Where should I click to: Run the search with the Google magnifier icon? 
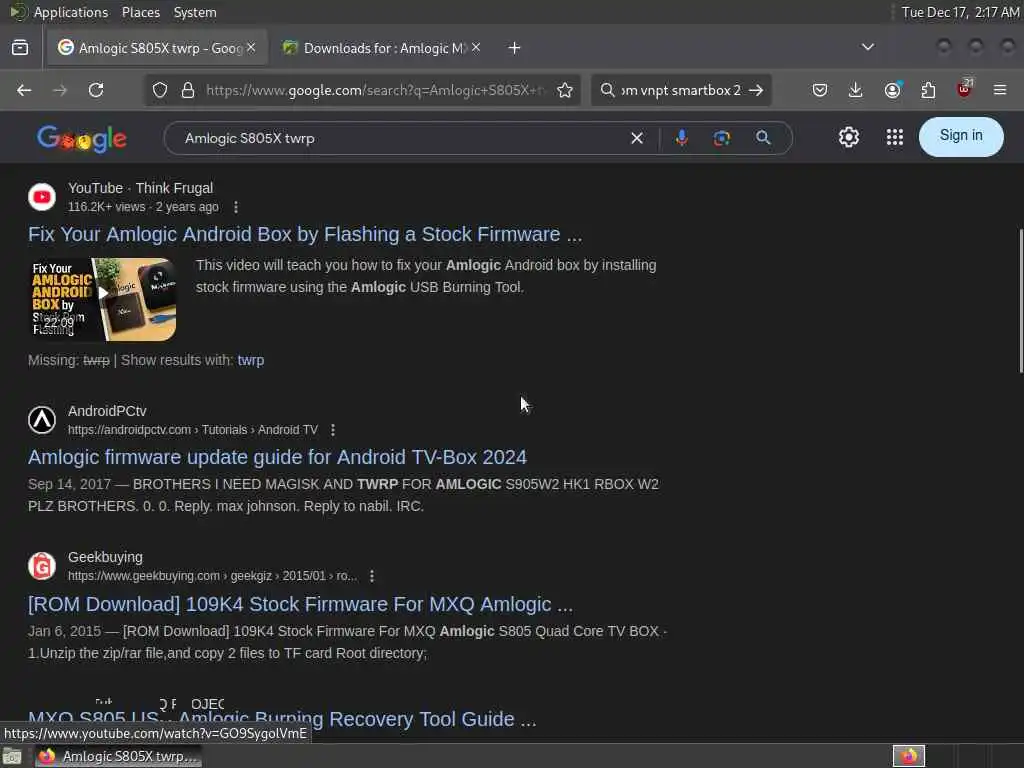pos(763,138)
